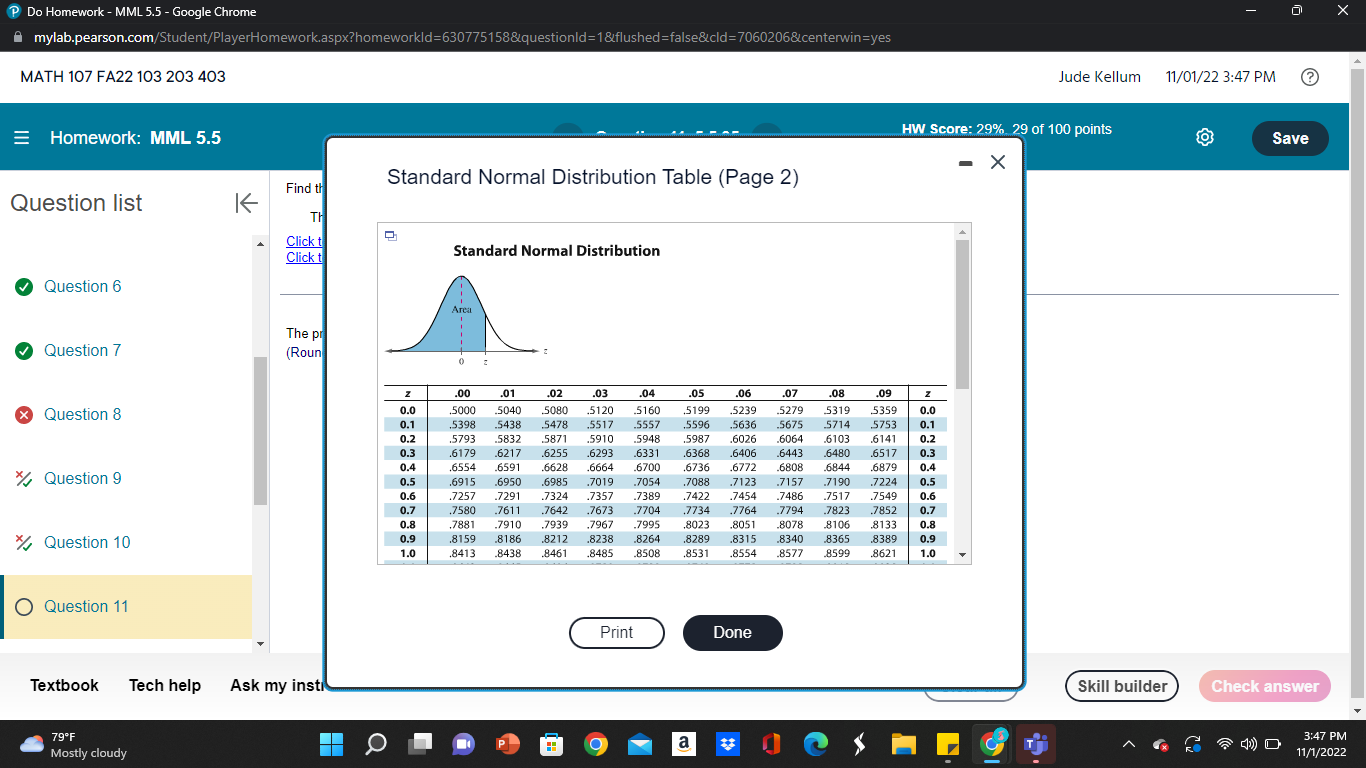The height and width of the screenshot is (768, 1366).
Task: Print the Standard Normal Distribution table
Action: (616, 632)
